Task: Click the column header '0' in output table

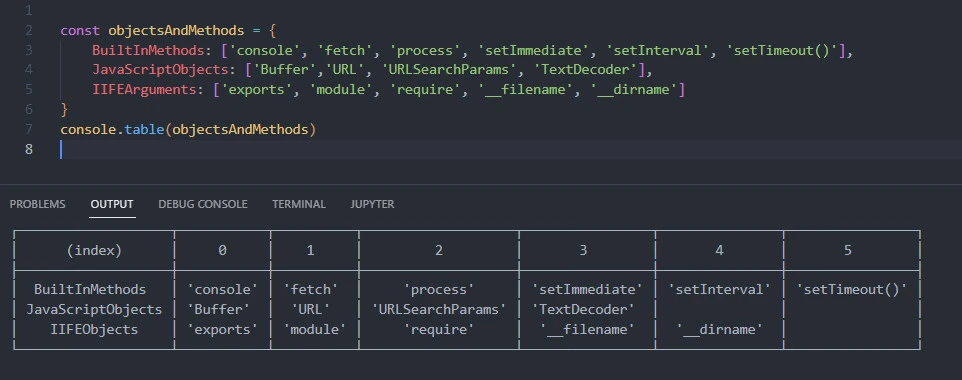Action: 223,250
